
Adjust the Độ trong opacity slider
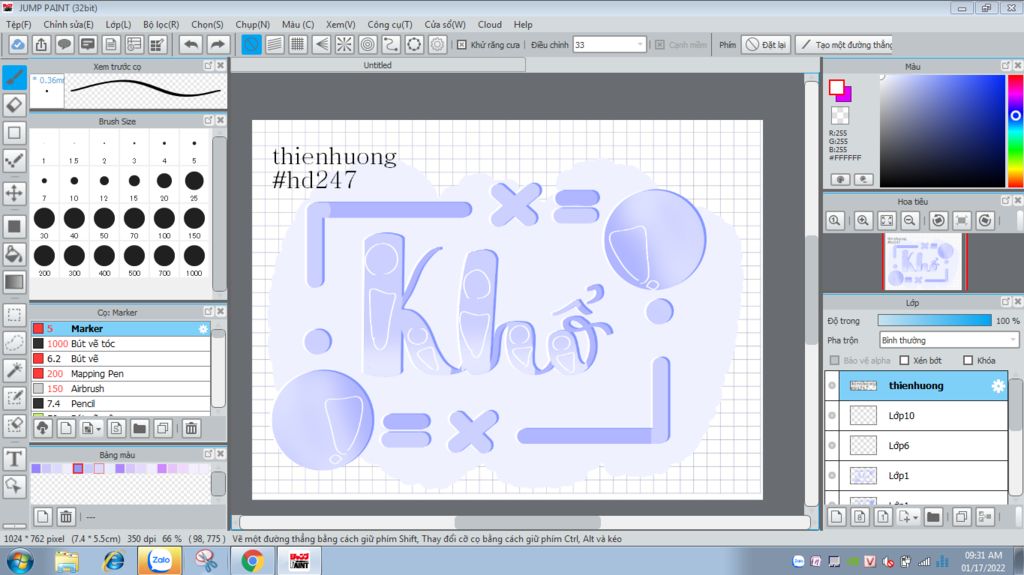(x=935, y=320)
